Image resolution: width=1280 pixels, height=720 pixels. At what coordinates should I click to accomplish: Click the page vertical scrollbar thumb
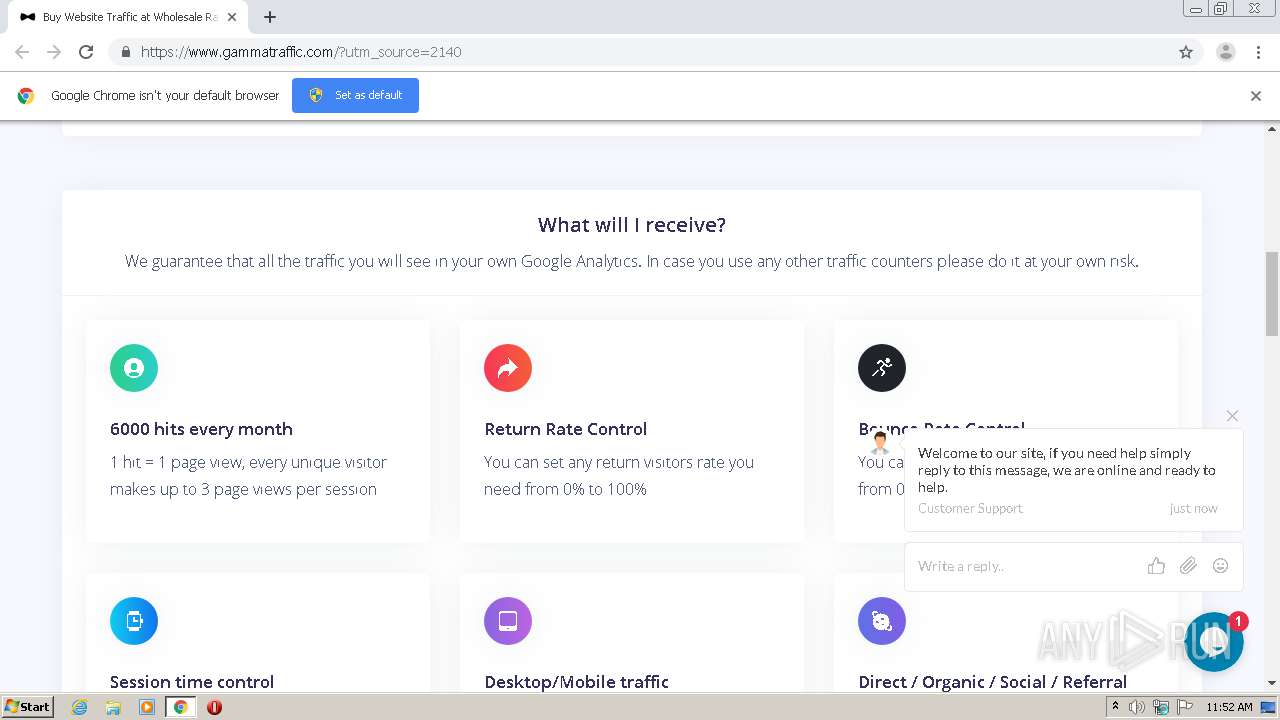(x=1272, y=293)
